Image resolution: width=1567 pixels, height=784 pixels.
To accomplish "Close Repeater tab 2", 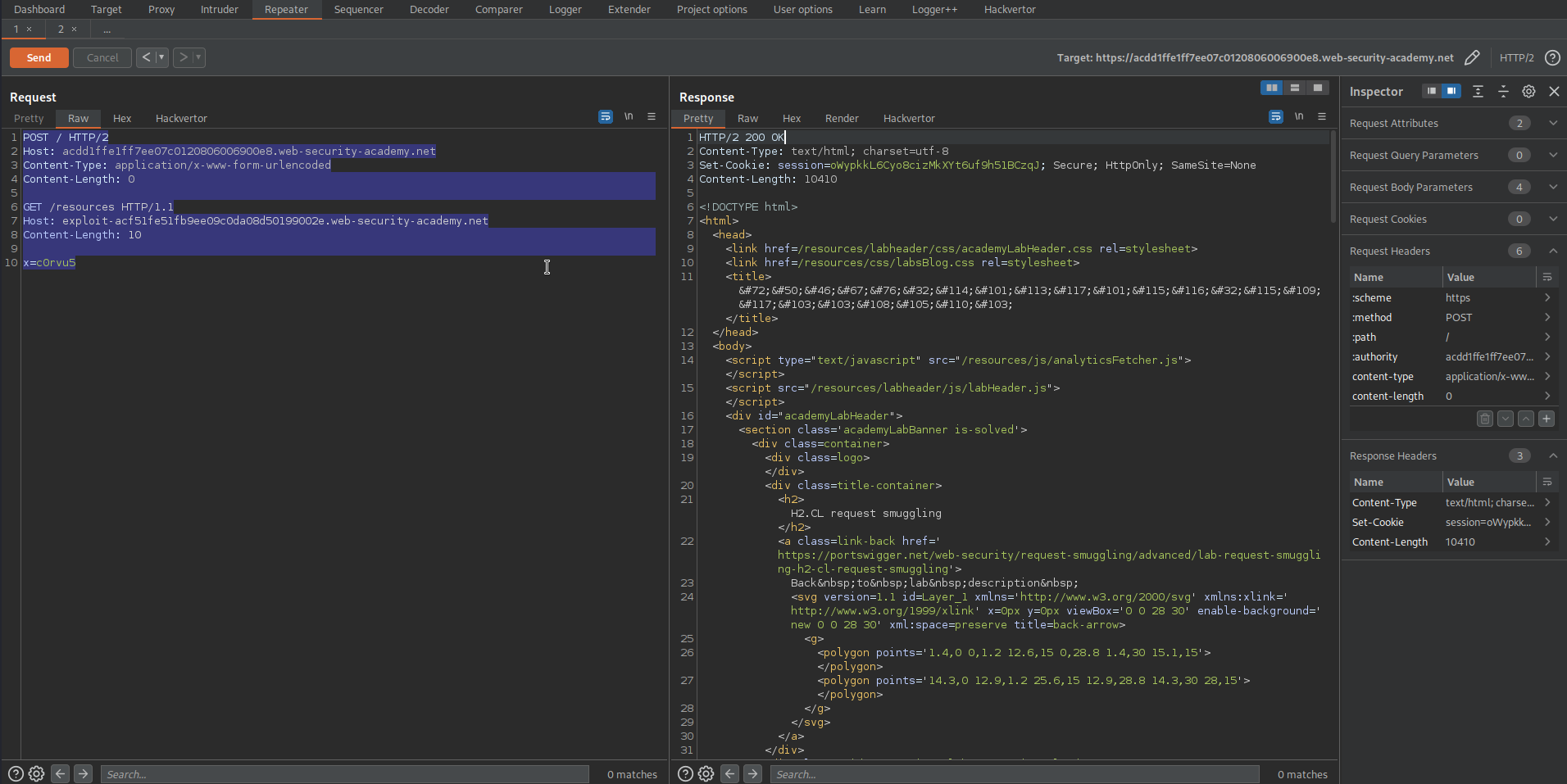I will (75, 29).
